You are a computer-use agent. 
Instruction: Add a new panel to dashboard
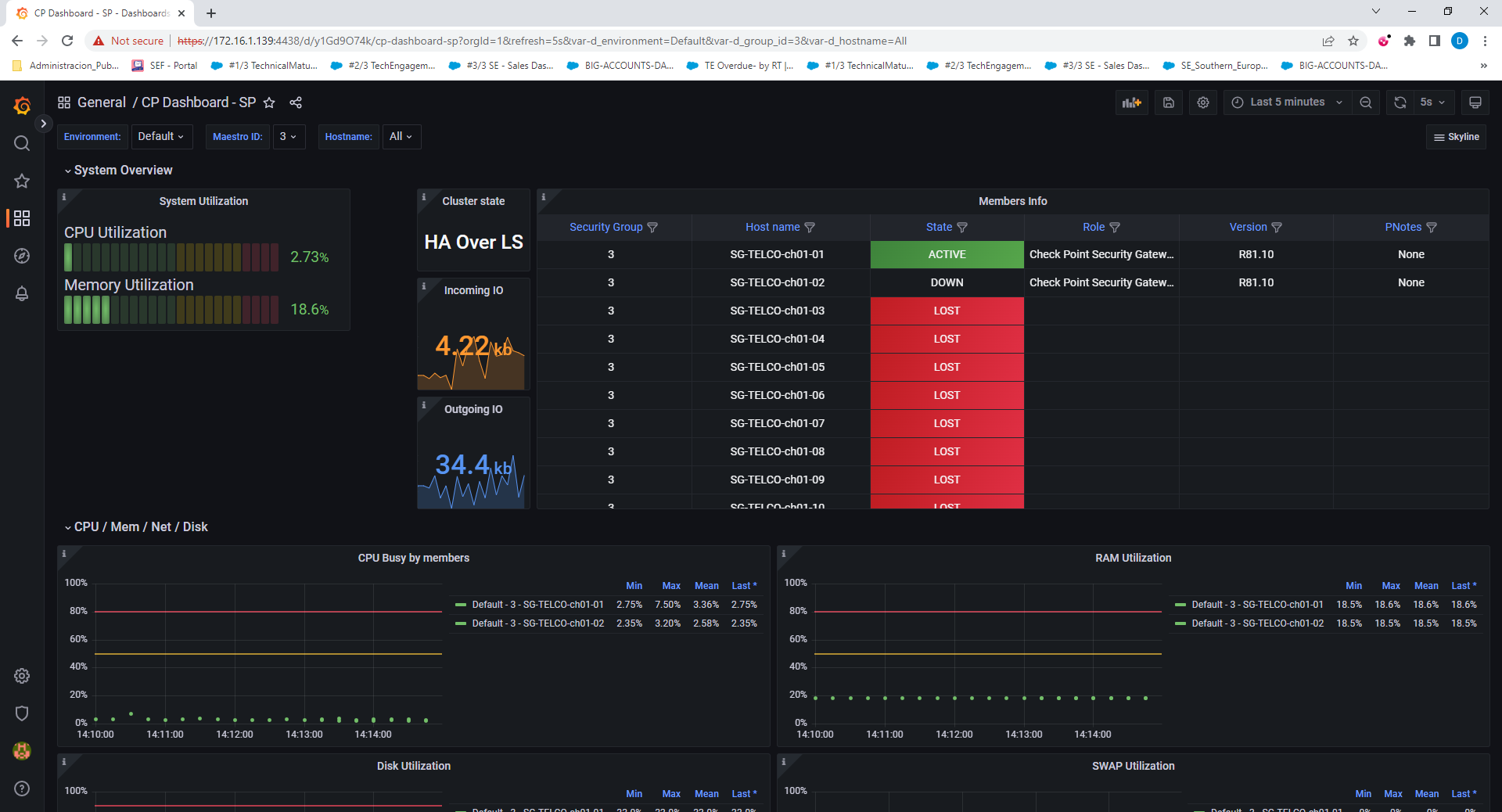[x=1132, y=102]
